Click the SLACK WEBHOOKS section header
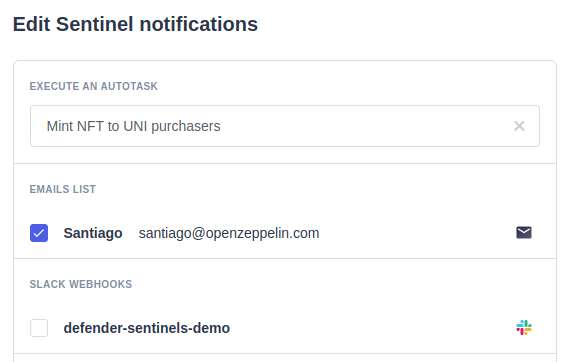The image size is (568, 362). [x=81, y=284]
